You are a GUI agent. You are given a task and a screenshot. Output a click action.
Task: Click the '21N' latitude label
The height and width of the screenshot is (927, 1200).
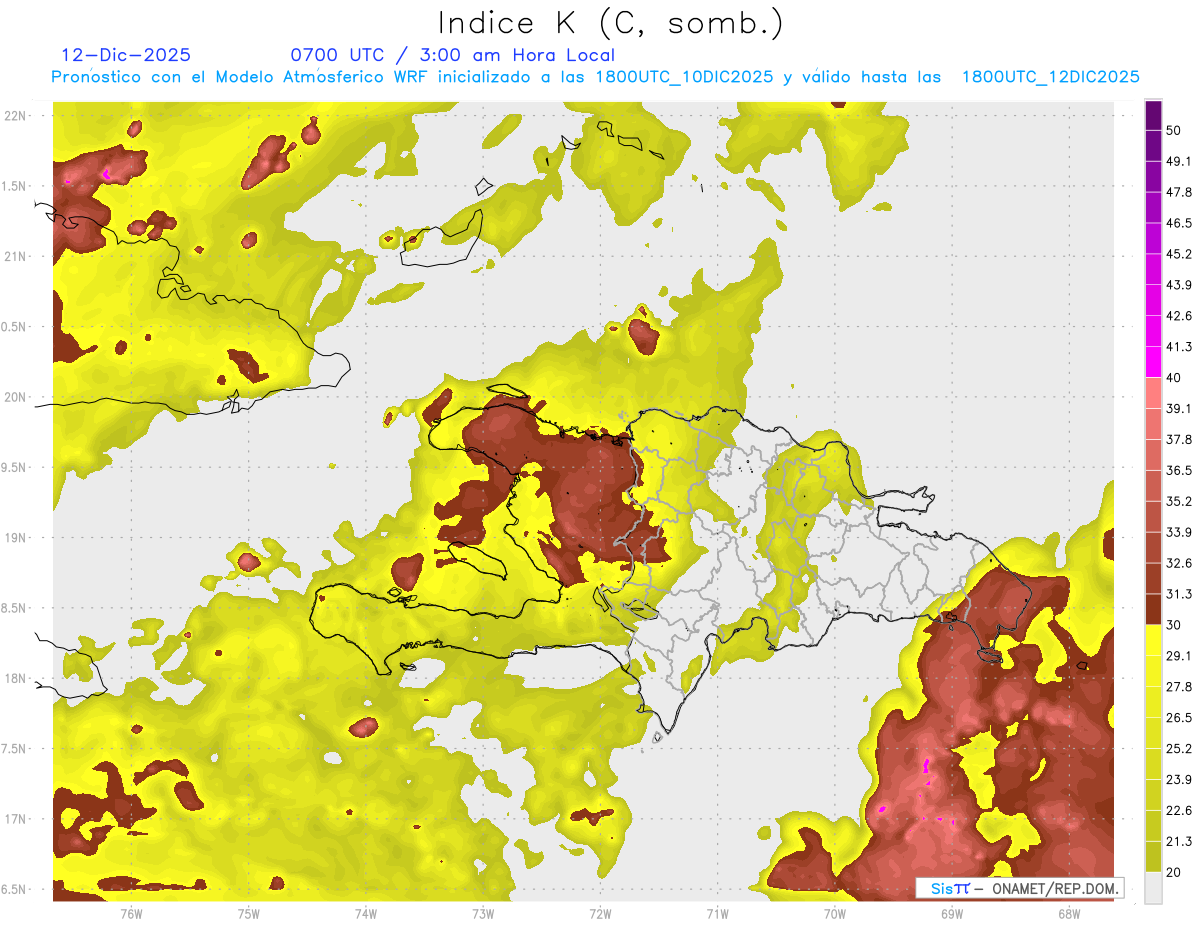click(x=15, y=256)
